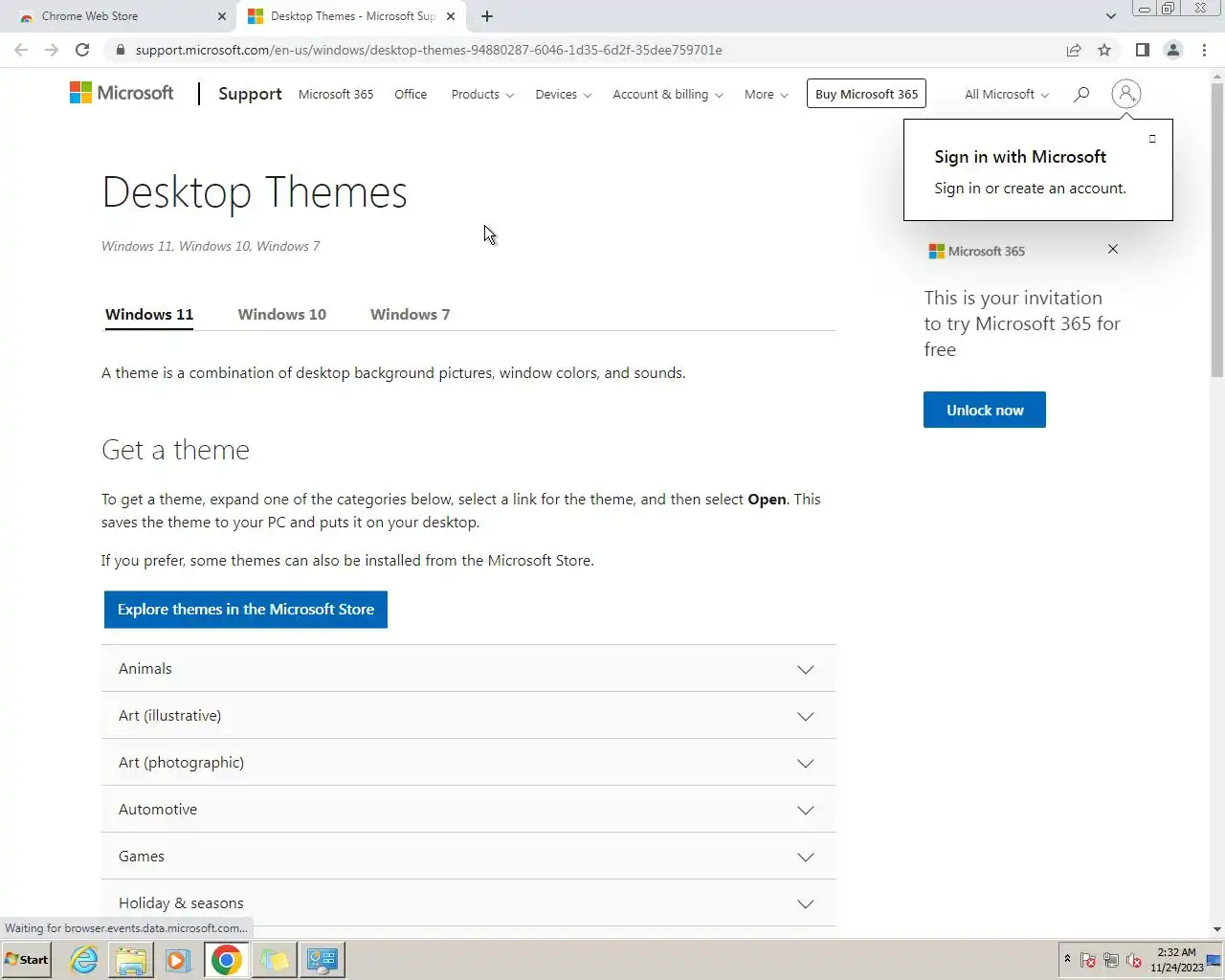Viewport: 1225px width, 980px height.
Task: Select the Windows 7 tab
Action: click(410, 314)
